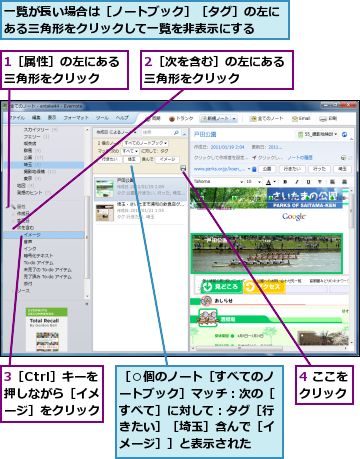Image resolution: width=360 pixels, height=459 pixels.
Task: Toggle italic formatting
Action: [297, 182]
